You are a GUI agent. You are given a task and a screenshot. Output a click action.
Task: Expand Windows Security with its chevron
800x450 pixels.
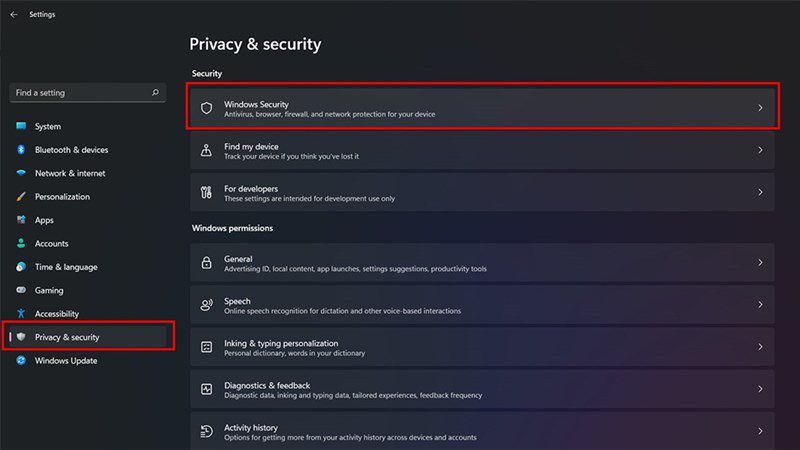pyautogui.click(x=760, y=108)
